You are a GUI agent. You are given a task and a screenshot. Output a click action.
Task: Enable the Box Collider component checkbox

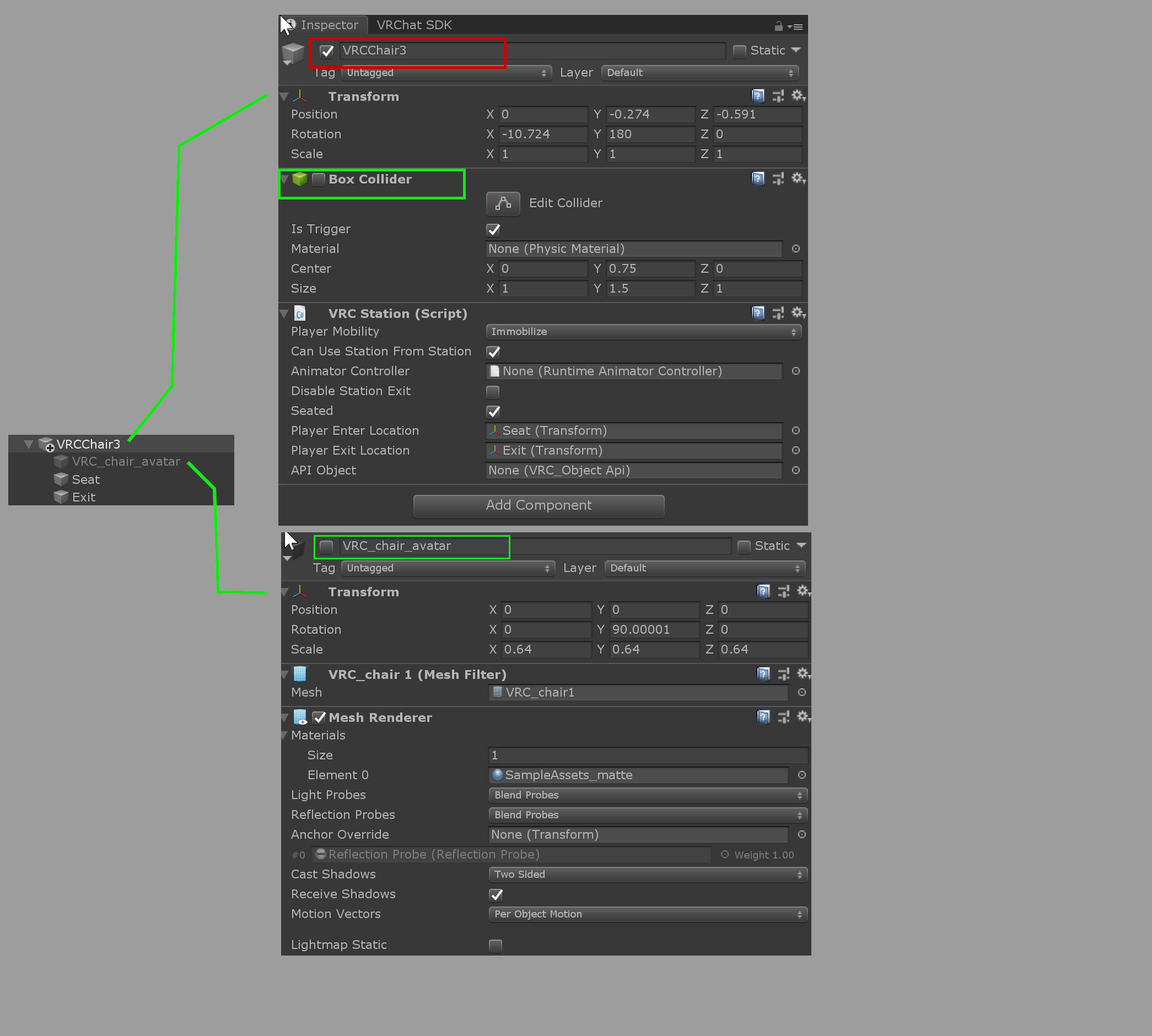coord(319,179)
